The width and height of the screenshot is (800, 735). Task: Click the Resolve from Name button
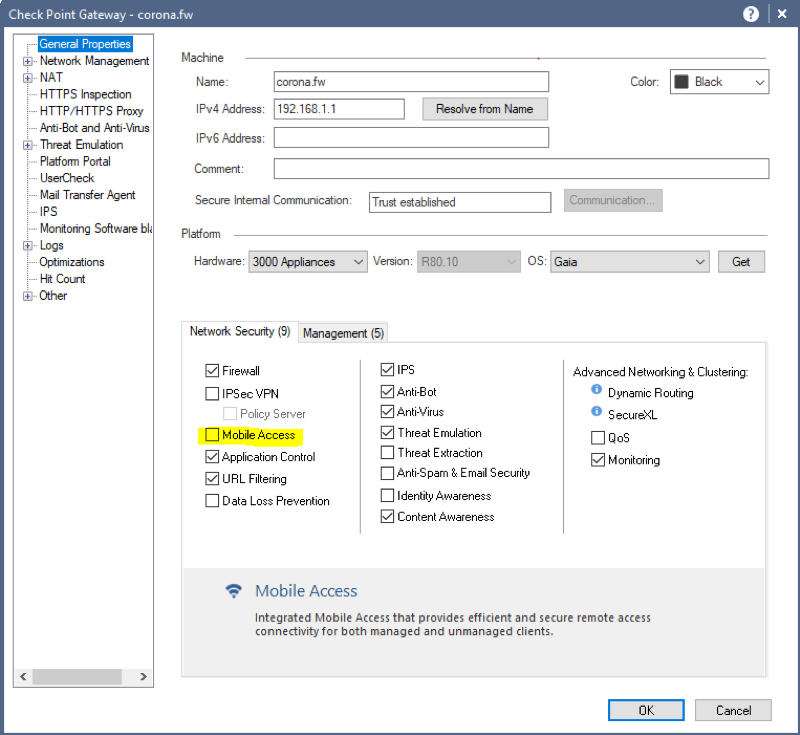(485, 109)
